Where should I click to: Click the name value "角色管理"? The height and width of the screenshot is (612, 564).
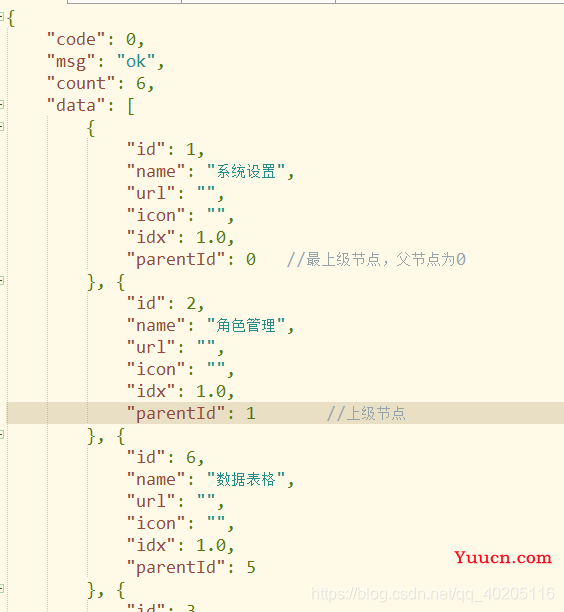(x=246, y=325)
